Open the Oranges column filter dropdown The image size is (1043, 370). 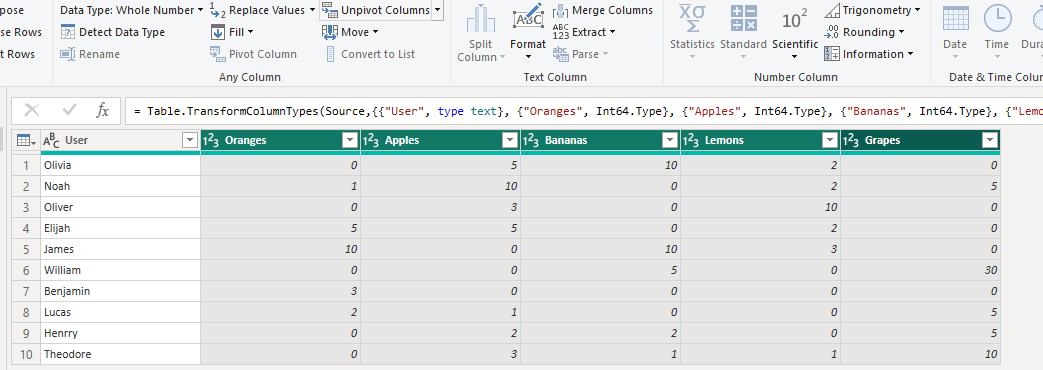point(350,140)
